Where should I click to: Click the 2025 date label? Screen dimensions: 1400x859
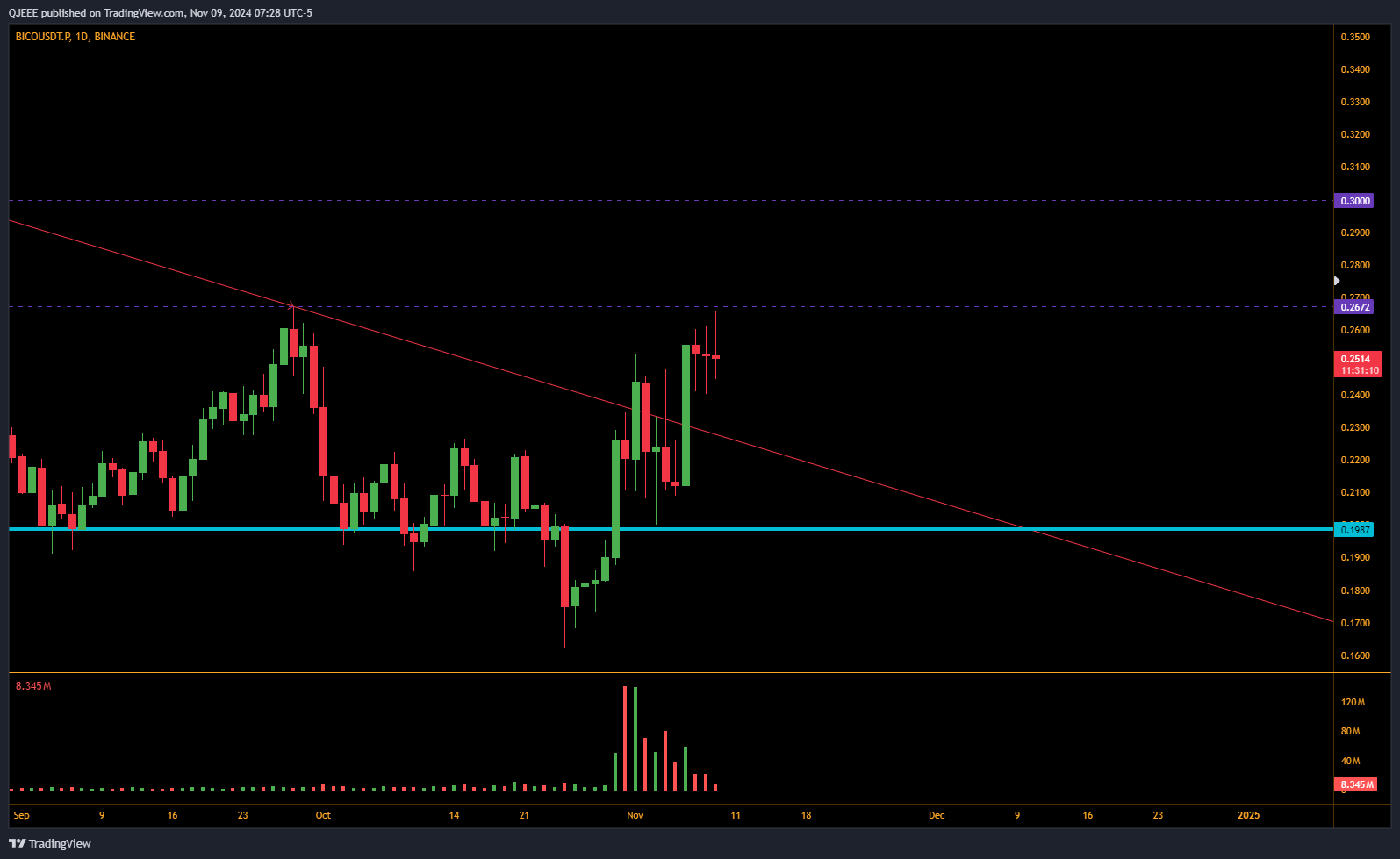tap(1248, 815)
